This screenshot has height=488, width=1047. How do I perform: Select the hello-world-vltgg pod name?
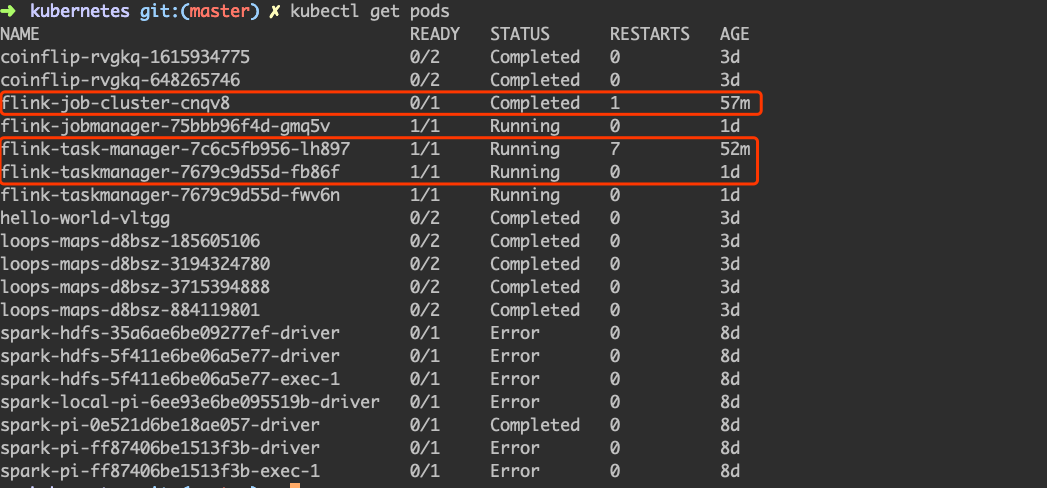point(85,218)
